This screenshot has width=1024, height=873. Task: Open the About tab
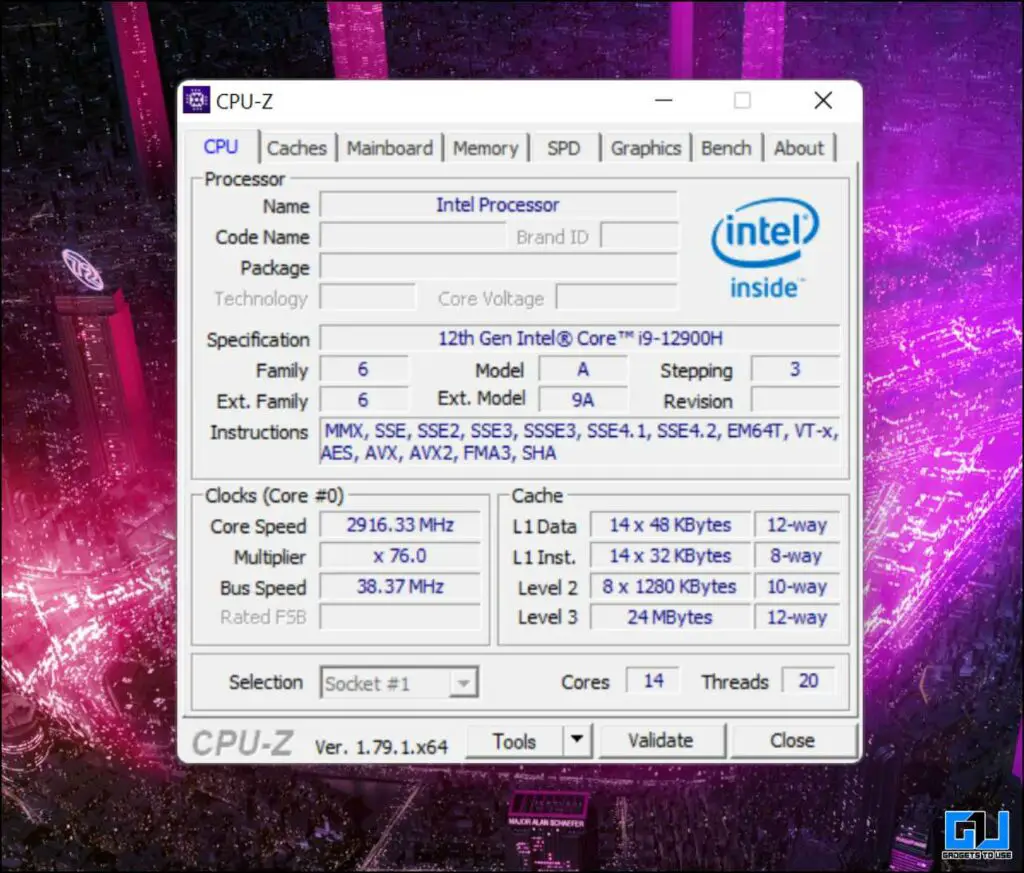tap(799, 148)
